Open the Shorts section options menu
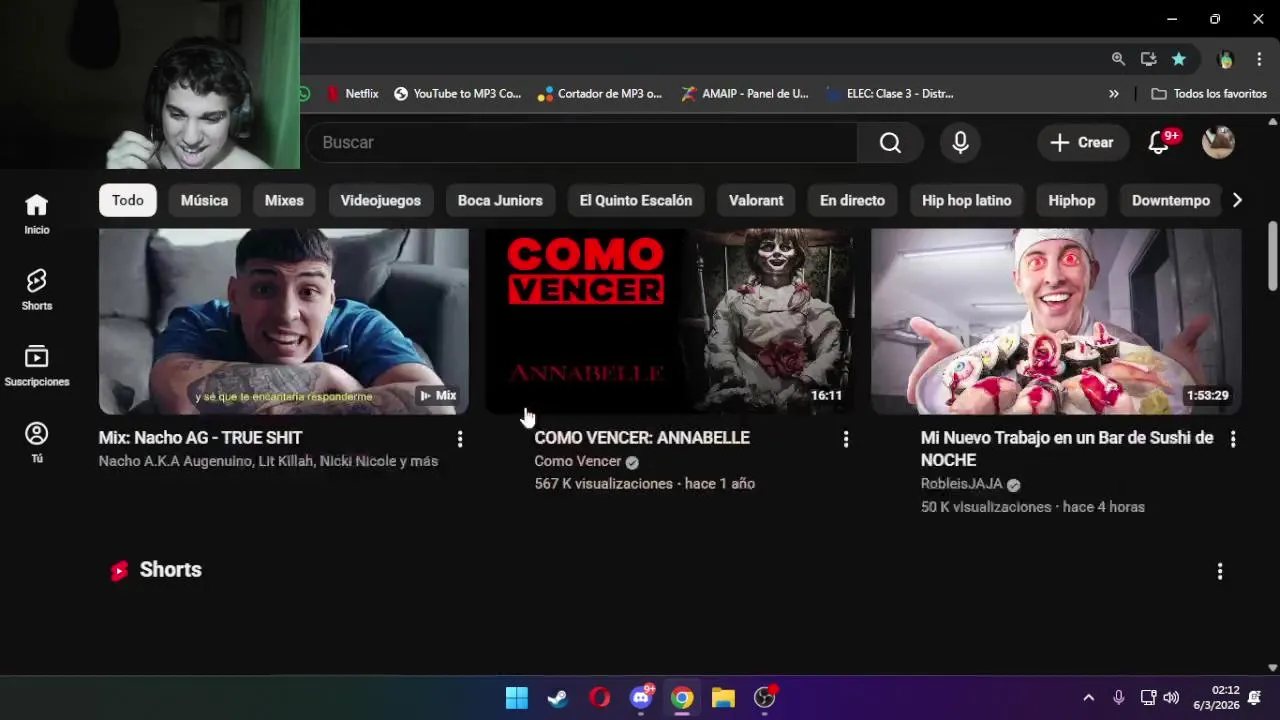1280x720 pixels. [x=1220, y=571]
